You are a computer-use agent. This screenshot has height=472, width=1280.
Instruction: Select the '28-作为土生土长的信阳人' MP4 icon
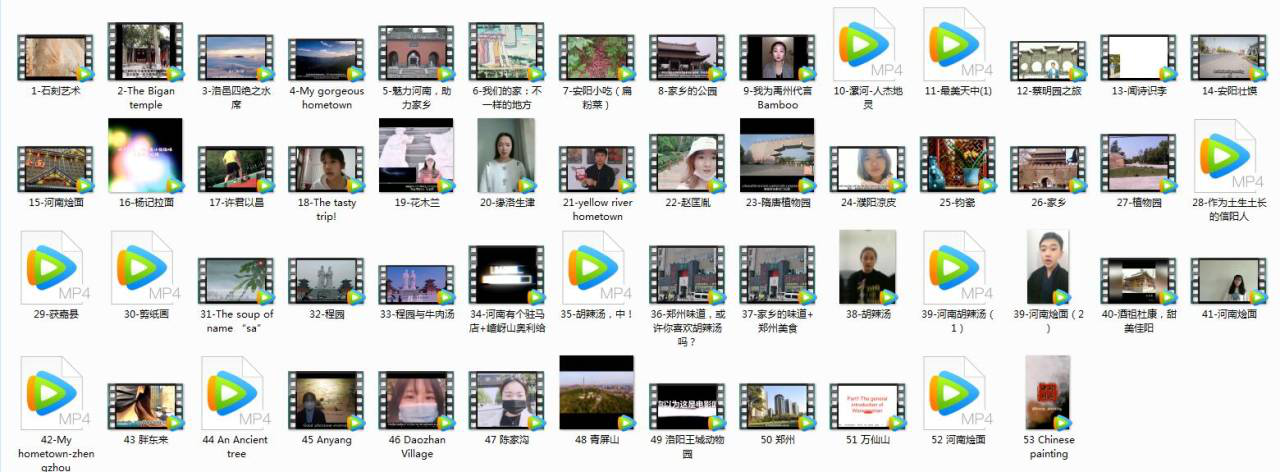coord(1228,157)
